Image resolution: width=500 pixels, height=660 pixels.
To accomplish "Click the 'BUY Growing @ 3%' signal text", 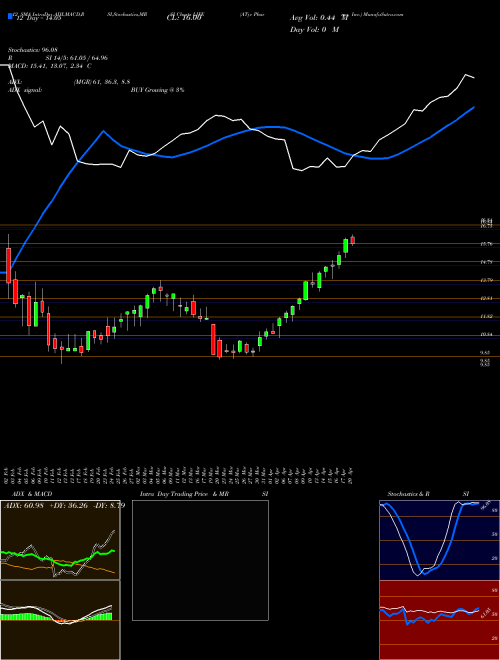I will click(x=157, y=90).
